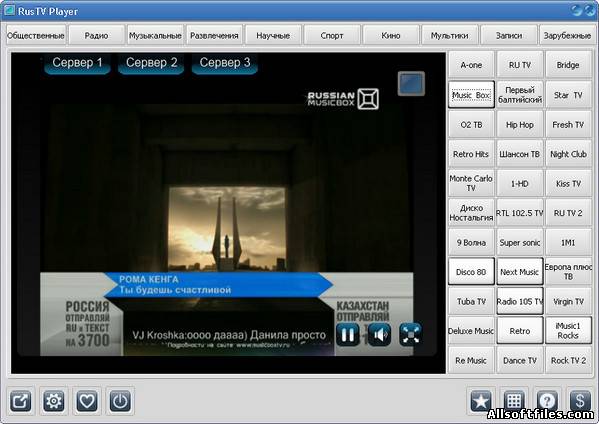Viewport: 599px width, 424px height.
Task: Select the Star TV channel
Action: click(568, 95)
